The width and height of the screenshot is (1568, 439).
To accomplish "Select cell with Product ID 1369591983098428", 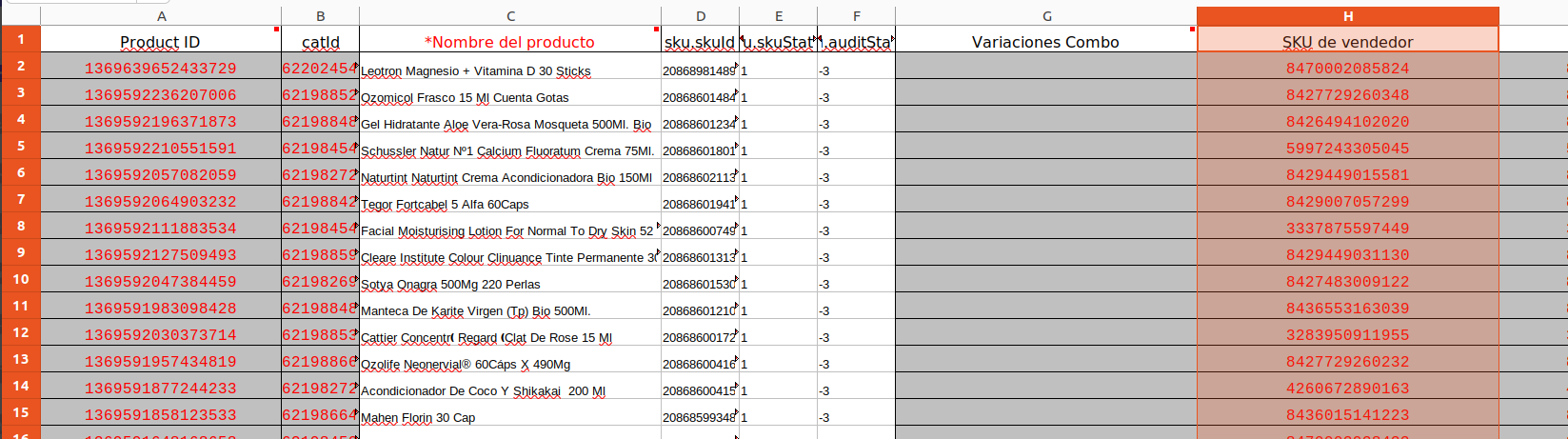I will point(161,306).
